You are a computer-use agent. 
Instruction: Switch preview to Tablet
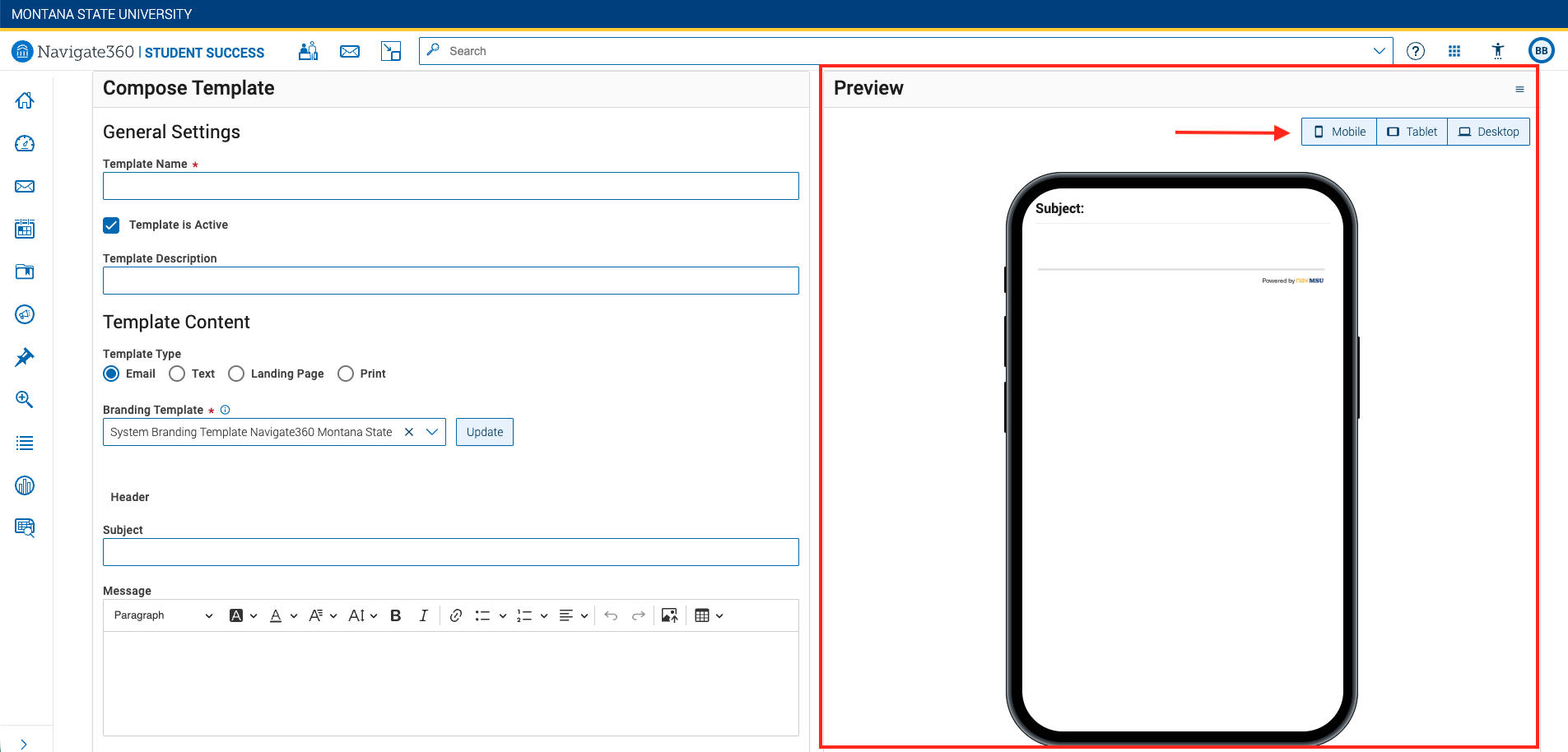1412,132
